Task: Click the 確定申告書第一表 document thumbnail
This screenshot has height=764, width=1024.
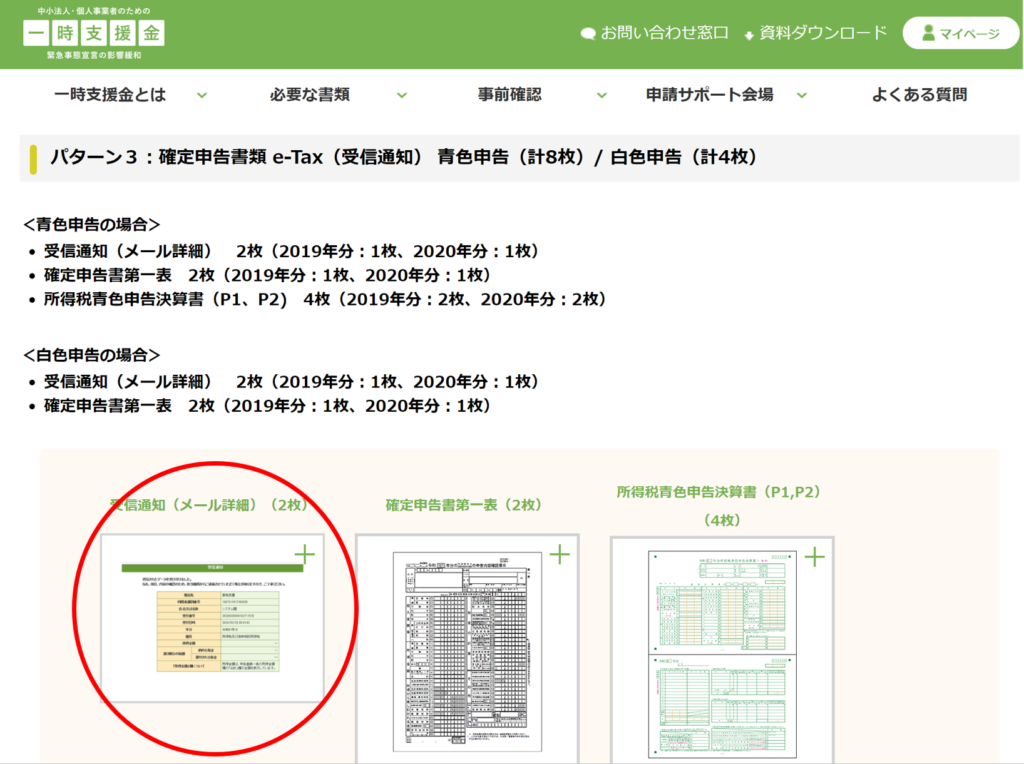Action: tap(466, 650)
